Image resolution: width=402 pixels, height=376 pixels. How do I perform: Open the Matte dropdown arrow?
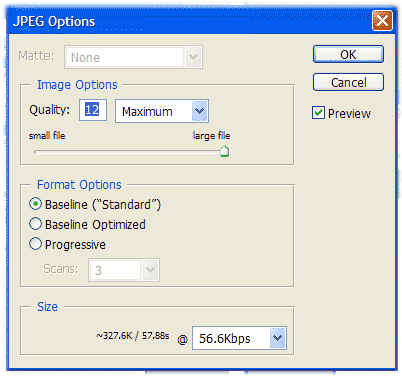pos(193,57)
